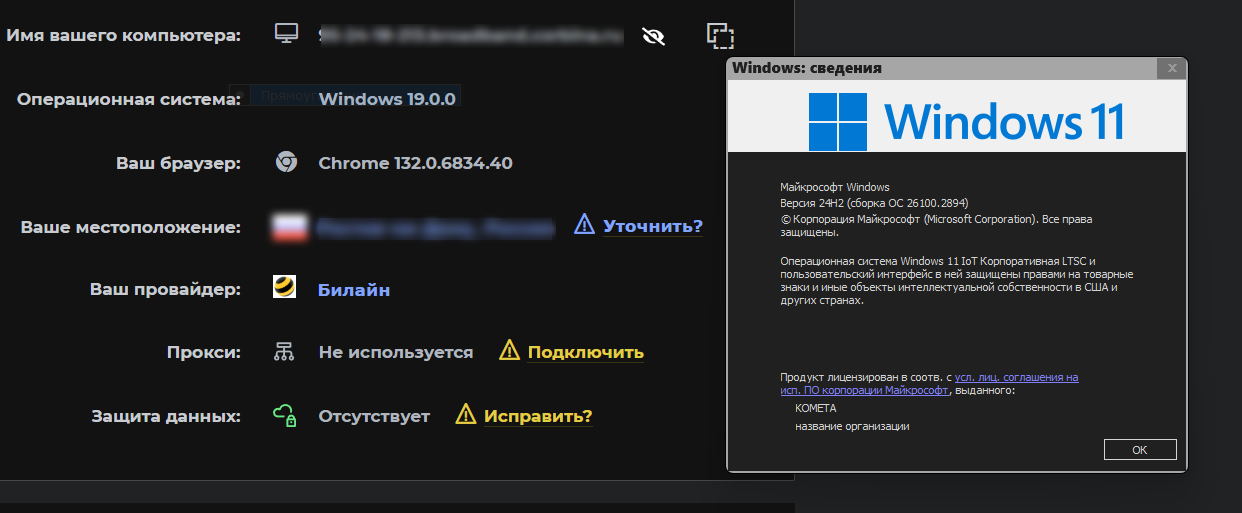This screenshot has height=513, width=1242.
Task: Click the Корпорация Майкрософт copyright line
Action: [x=936, y=225]
